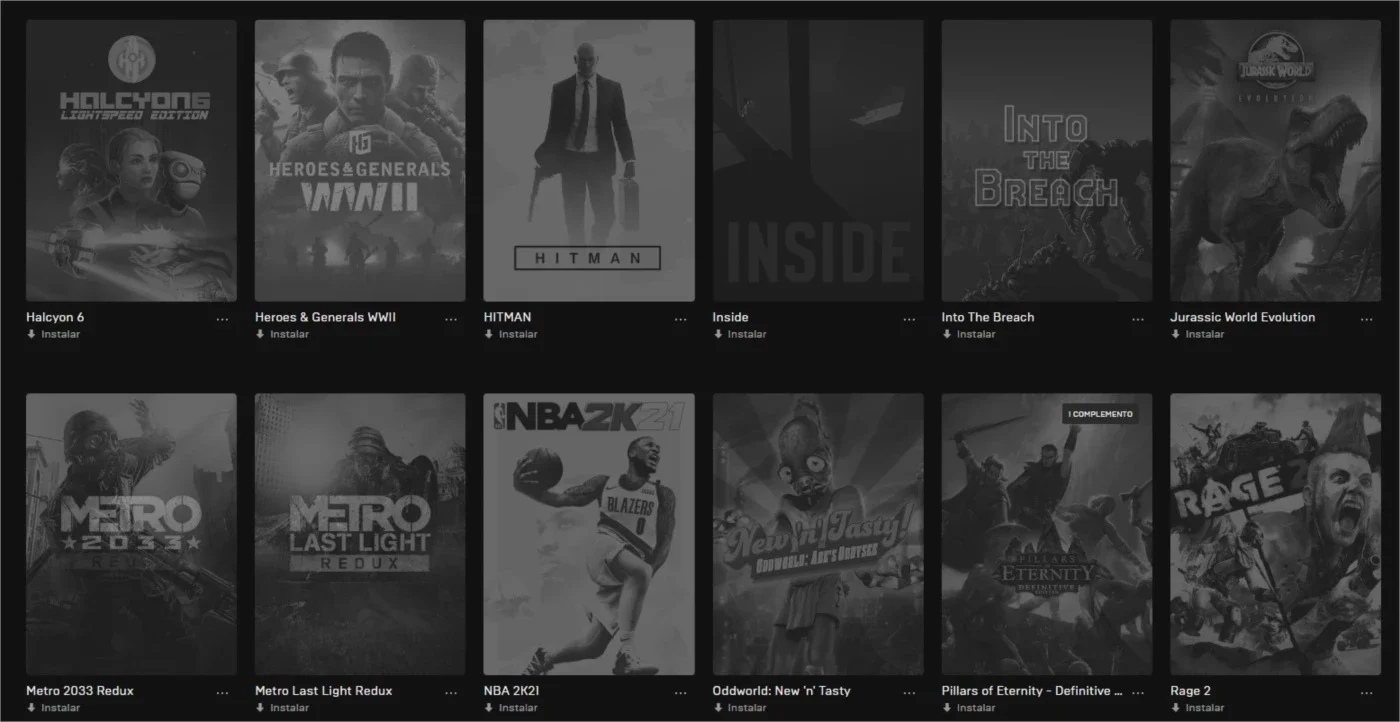
Task: Click the "Halcyon 6" title text
Action: pyautogui.click(x=55, y=317)
